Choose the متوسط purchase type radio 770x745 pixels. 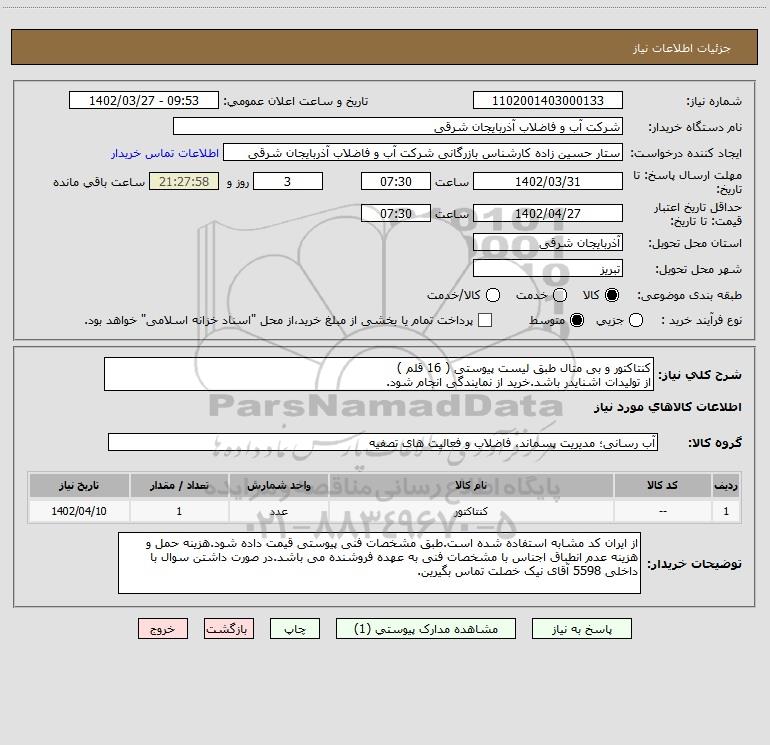(577, 320)
